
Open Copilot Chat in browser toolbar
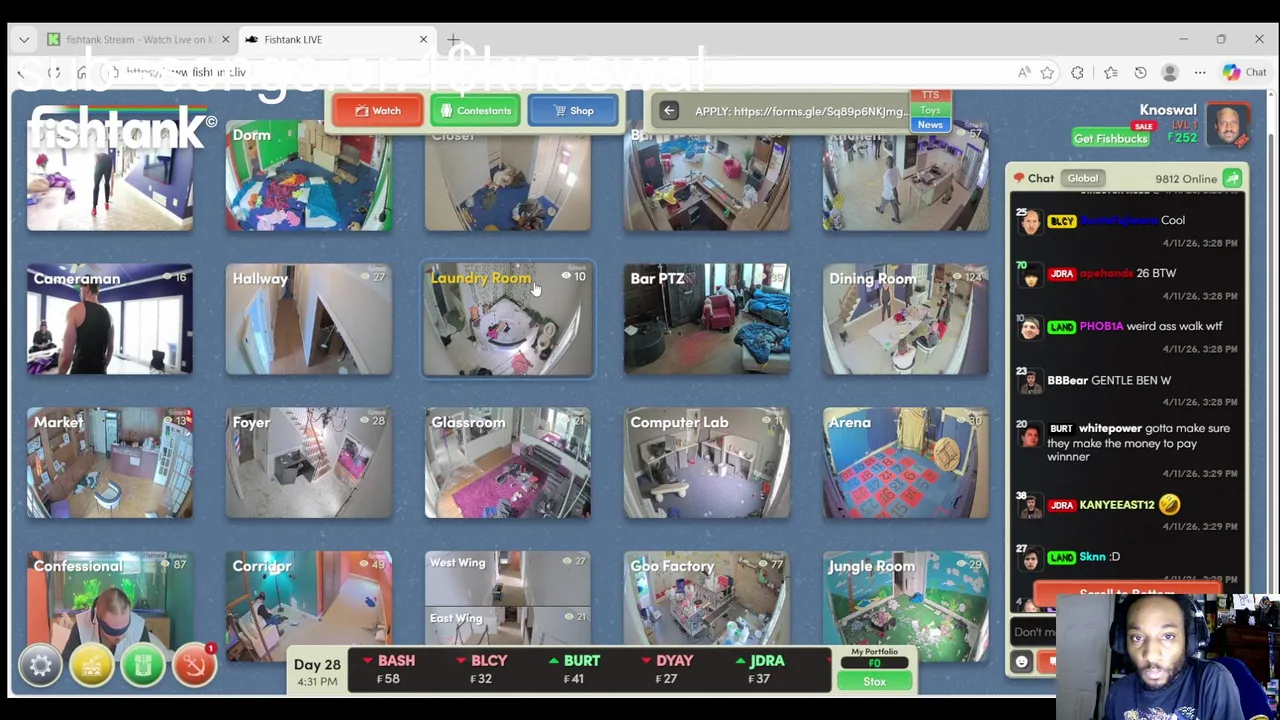pyautogui.click(x=1245, y=72)
